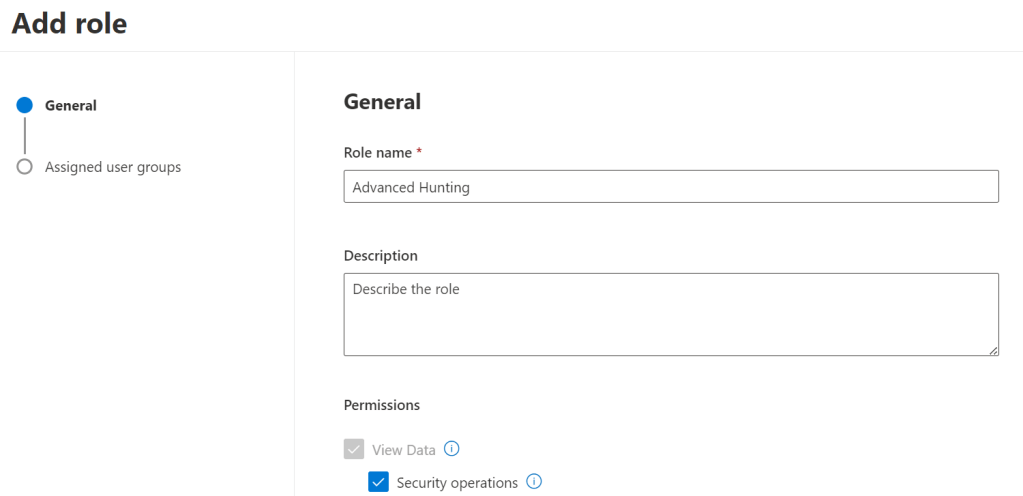Open the Assigned user groups step
1023x496 pixels.
(x=113, y=167)
